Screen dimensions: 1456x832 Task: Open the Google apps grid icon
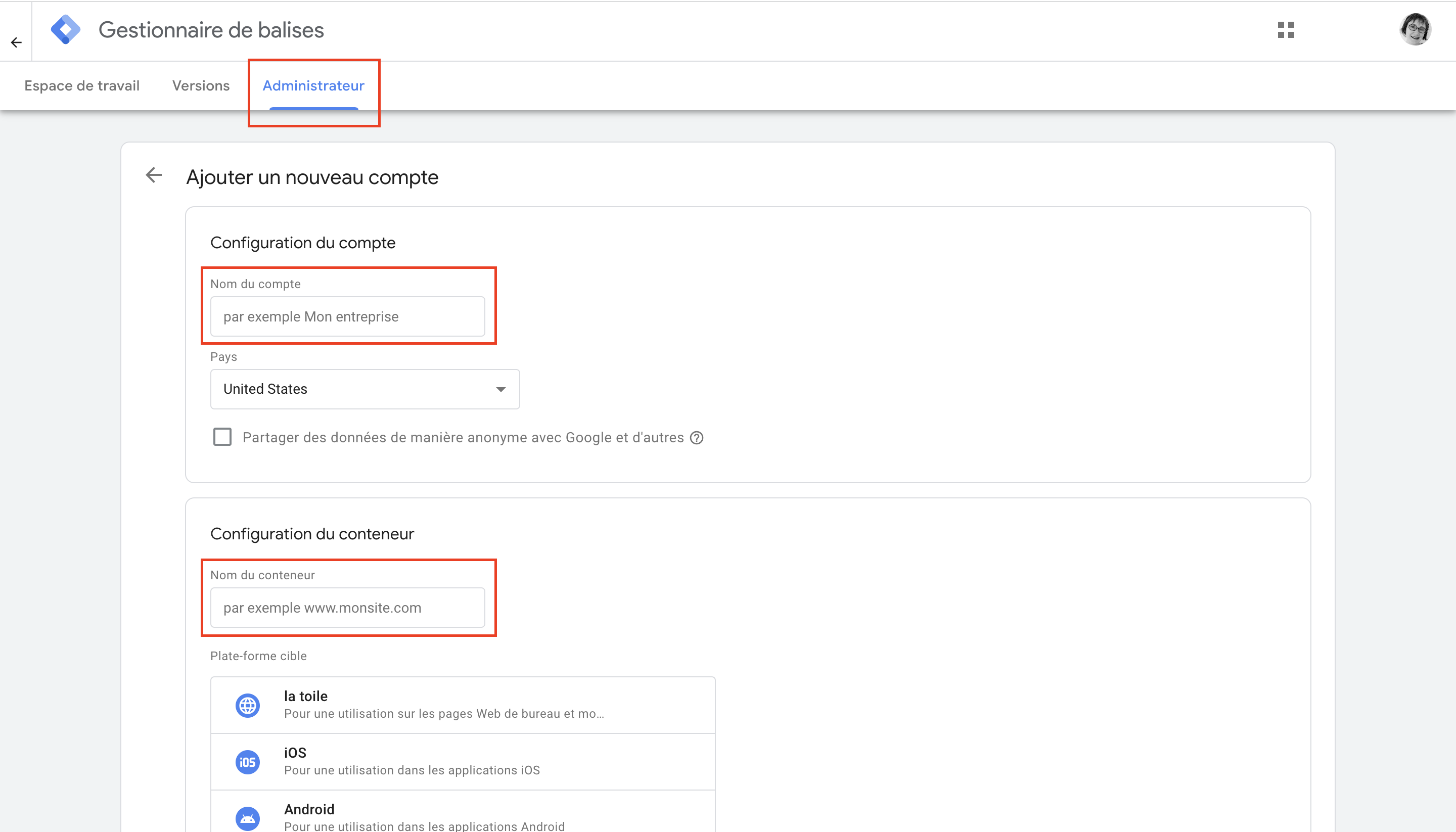click(x=1286, y=30)
